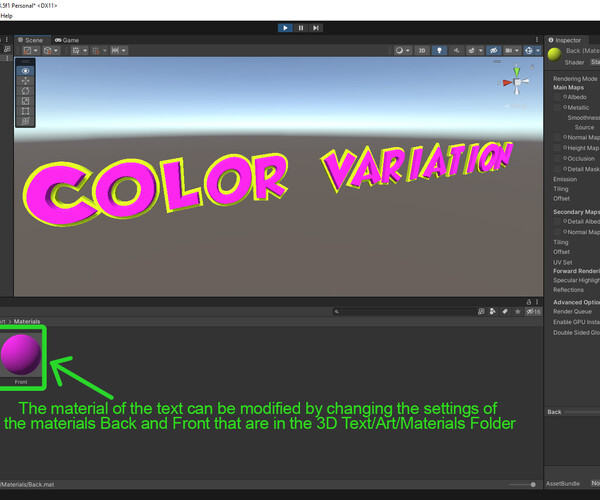Open the AssetBundle dropdown

pyautogui.click(x=595, y=483)
